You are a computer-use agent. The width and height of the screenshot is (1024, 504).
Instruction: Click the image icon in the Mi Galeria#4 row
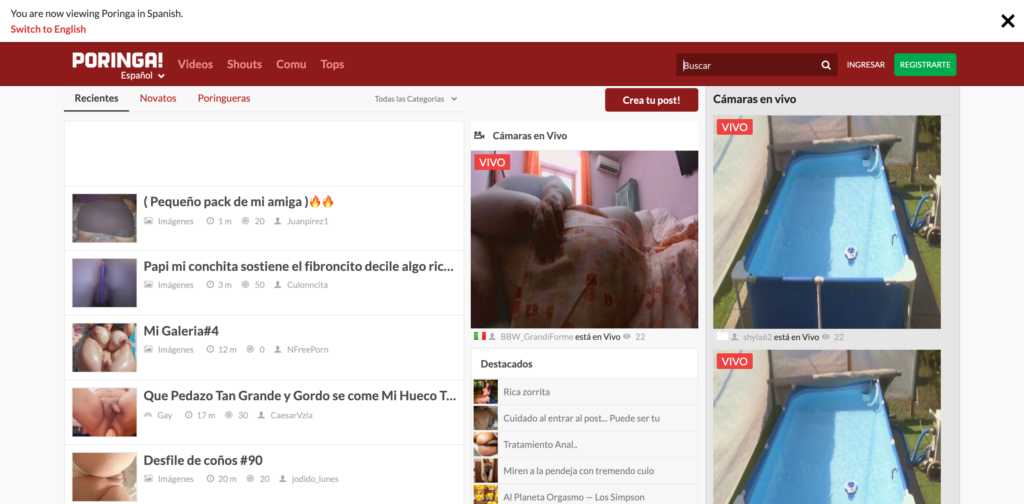[148, 350]
